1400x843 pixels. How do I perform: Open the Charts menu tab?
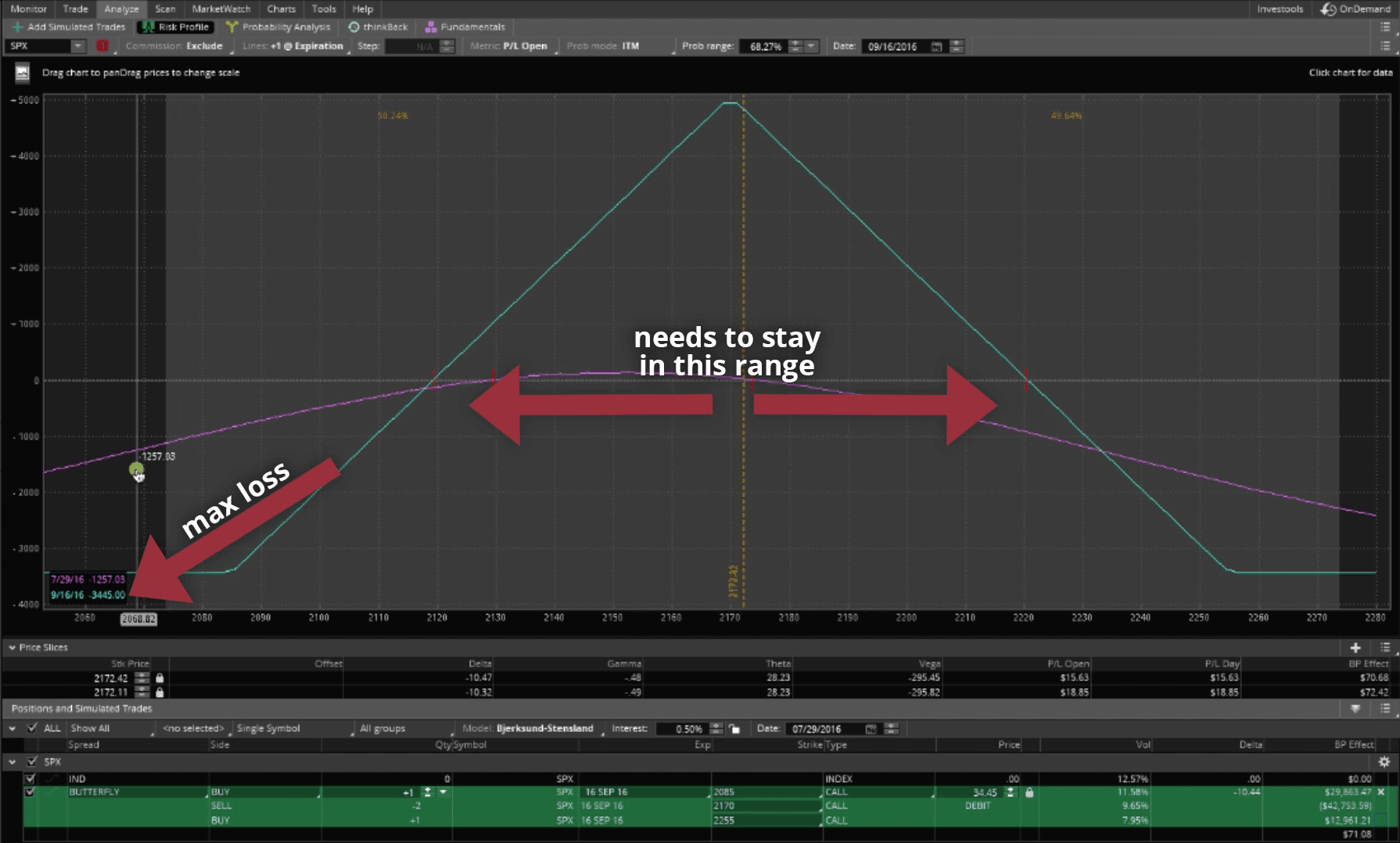[x=282, y=9]
